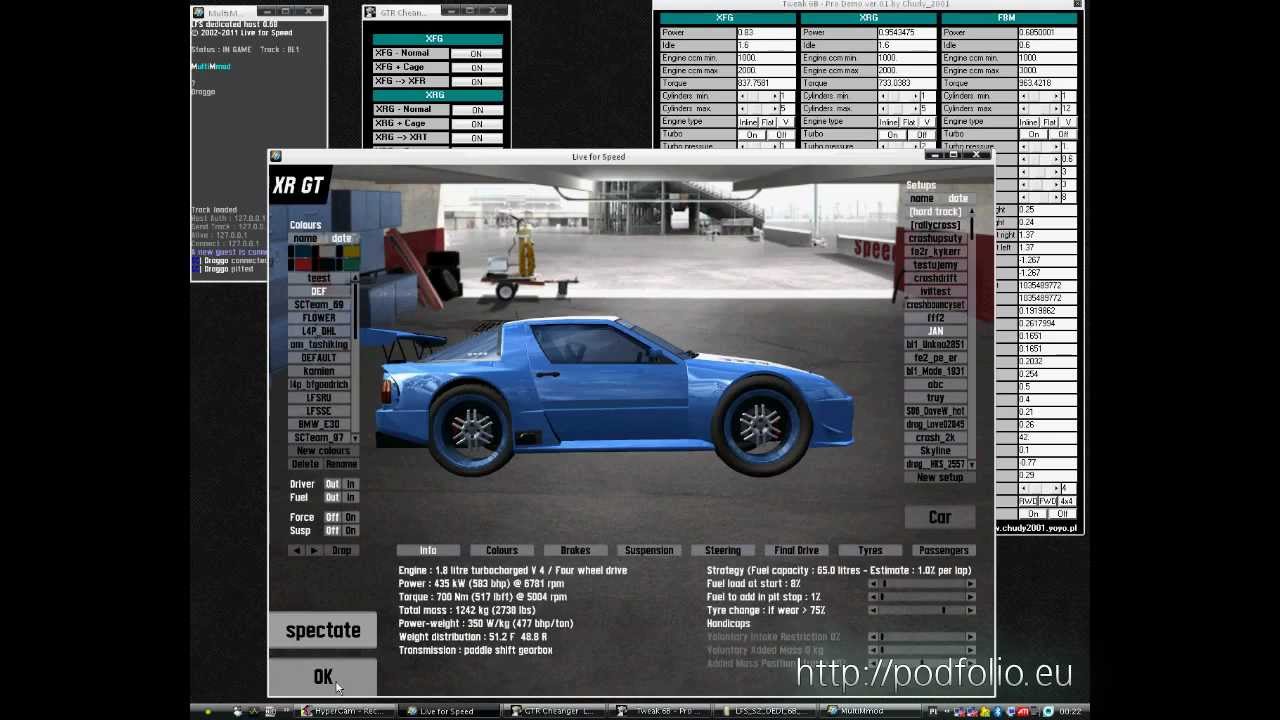
Task: Decrease Tyre change wear slider arrow
Action: pos(873,610)
